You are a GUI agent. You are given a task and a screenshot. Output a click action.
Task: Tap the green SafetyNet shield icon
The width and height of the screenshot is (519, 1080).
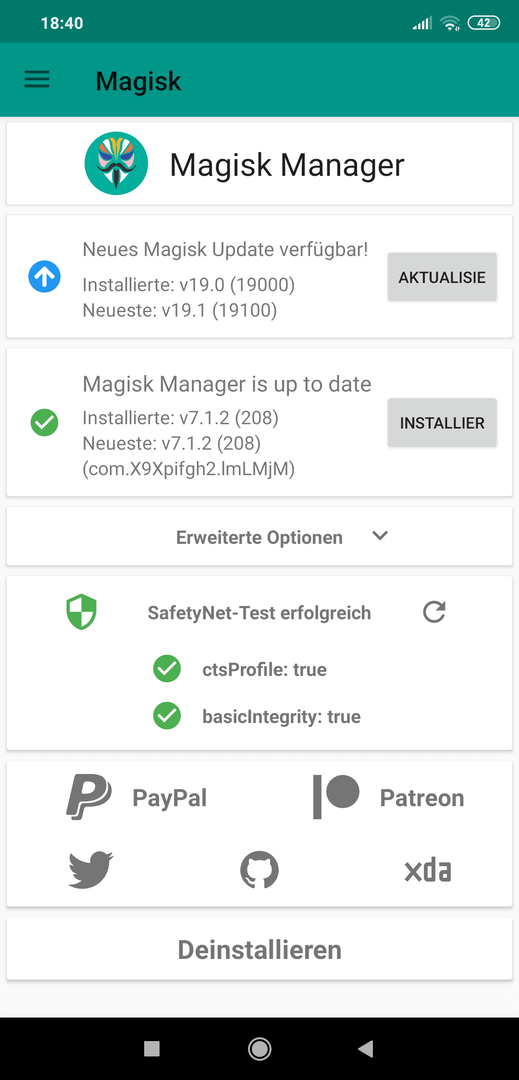point(81,612)
